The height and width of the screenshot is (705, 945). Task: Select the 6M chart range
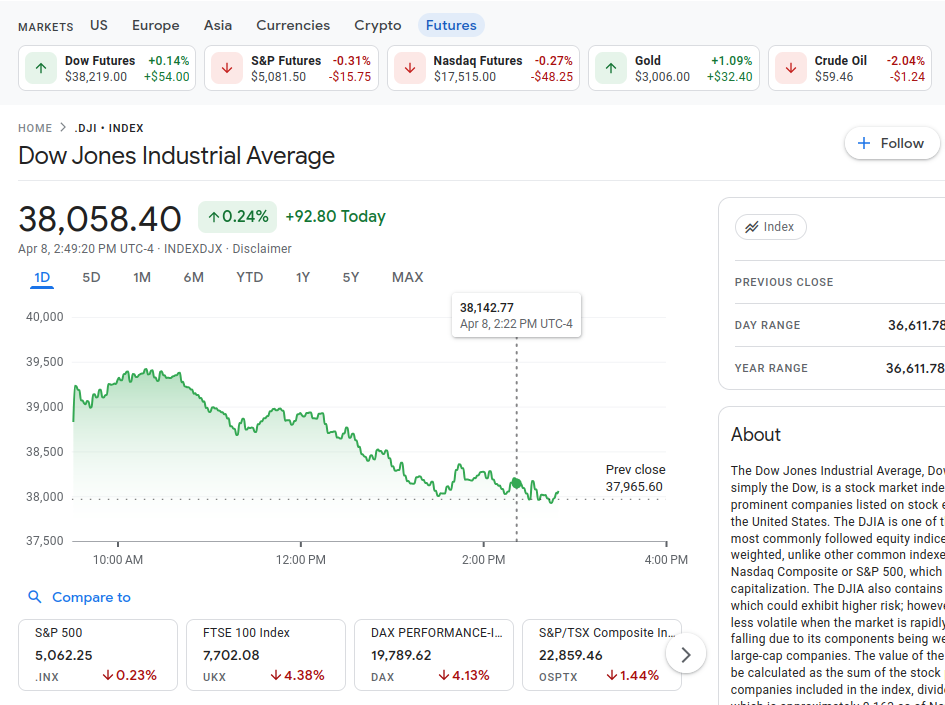pos(193,278)
